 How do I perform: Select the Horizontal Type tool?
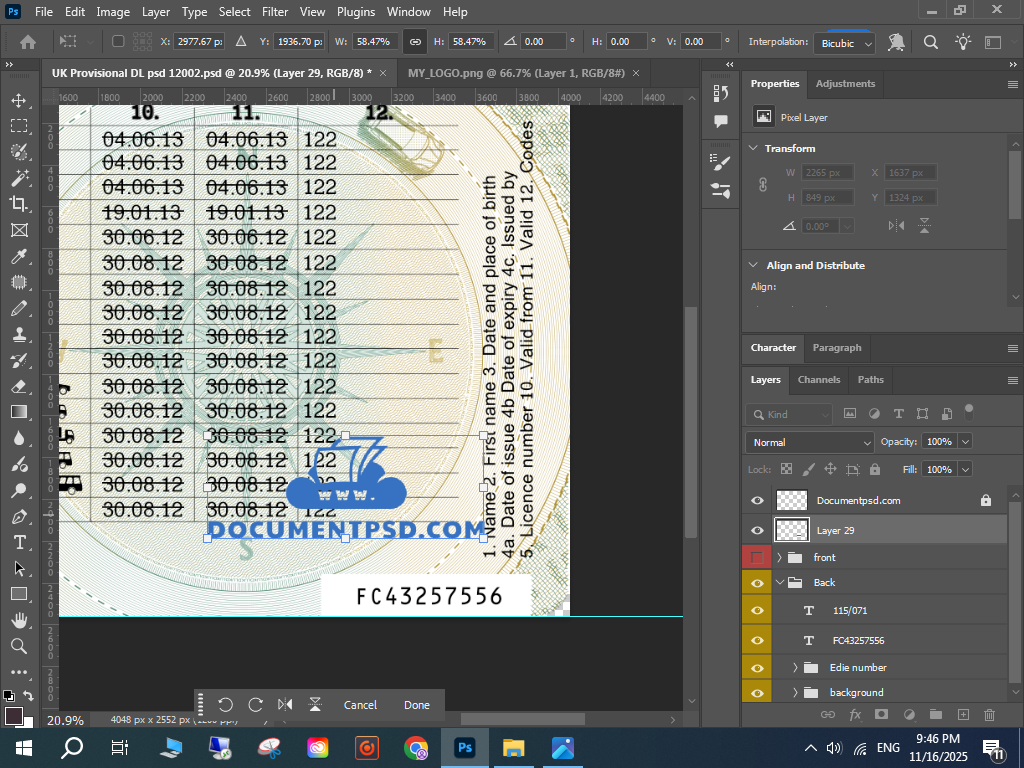click(x=19, y=542)
